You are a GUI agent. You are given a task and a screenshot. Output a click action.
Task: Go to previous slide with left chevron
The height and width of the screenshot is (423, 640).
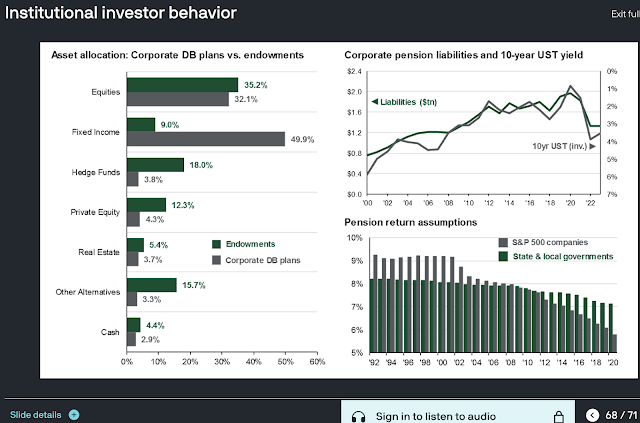click(593, 415)
